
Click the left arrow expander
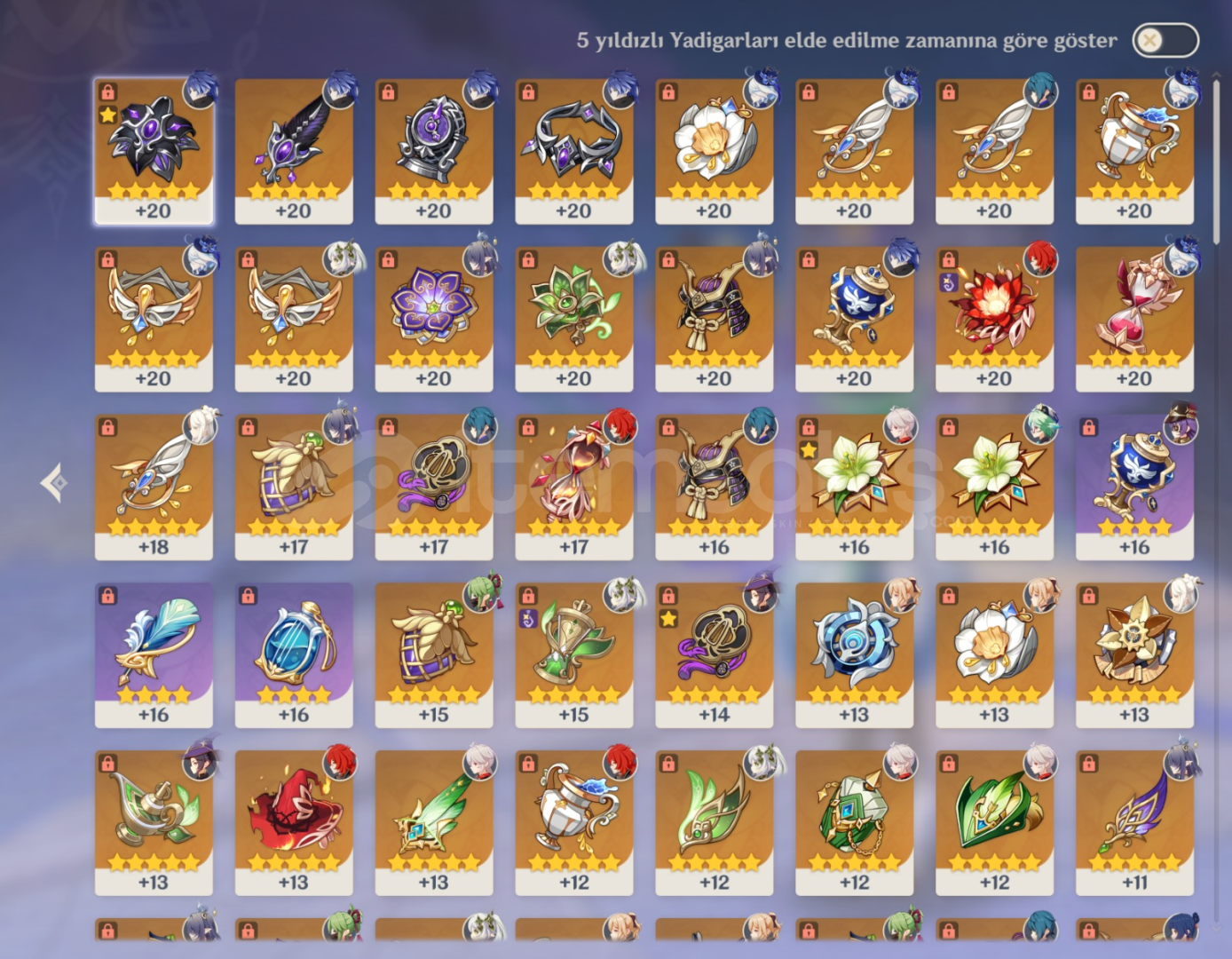(x=54, y=483)
